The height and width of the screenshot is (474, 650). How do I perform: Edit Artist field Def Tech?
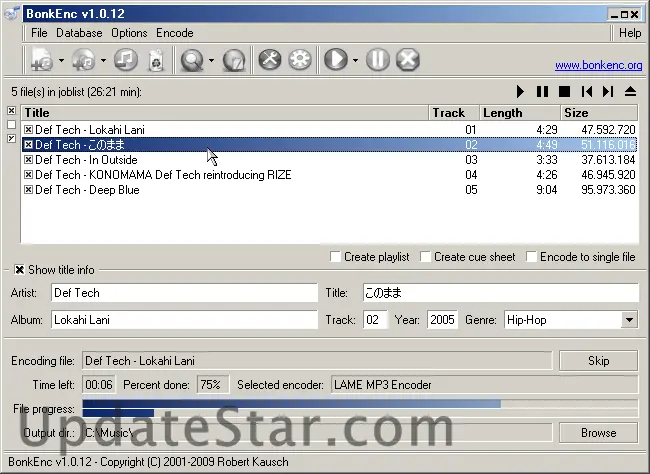(x=184, y=293)
